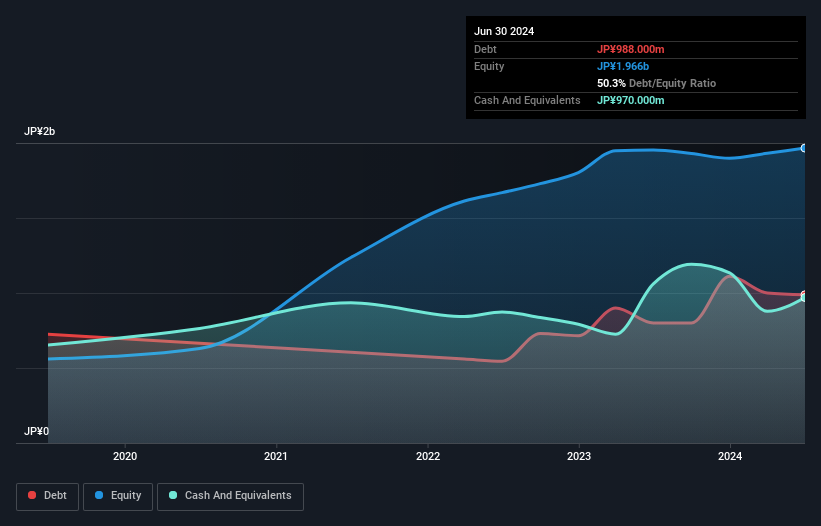Click the 2024 x-axis label
This screenshot has width=821, height=526.
click(730, 456)
